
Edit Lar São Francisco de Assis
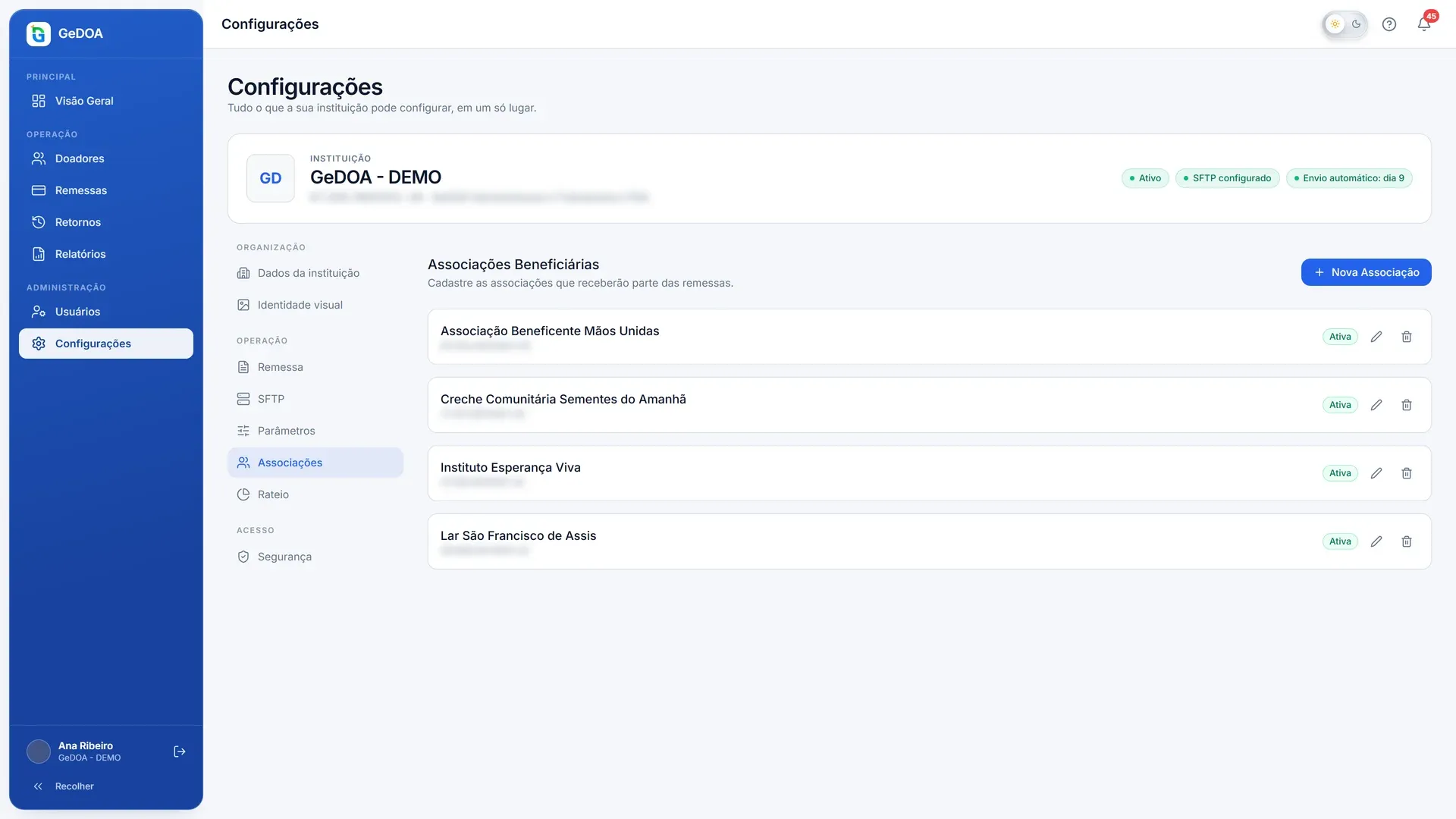(x=1376, y=541)
